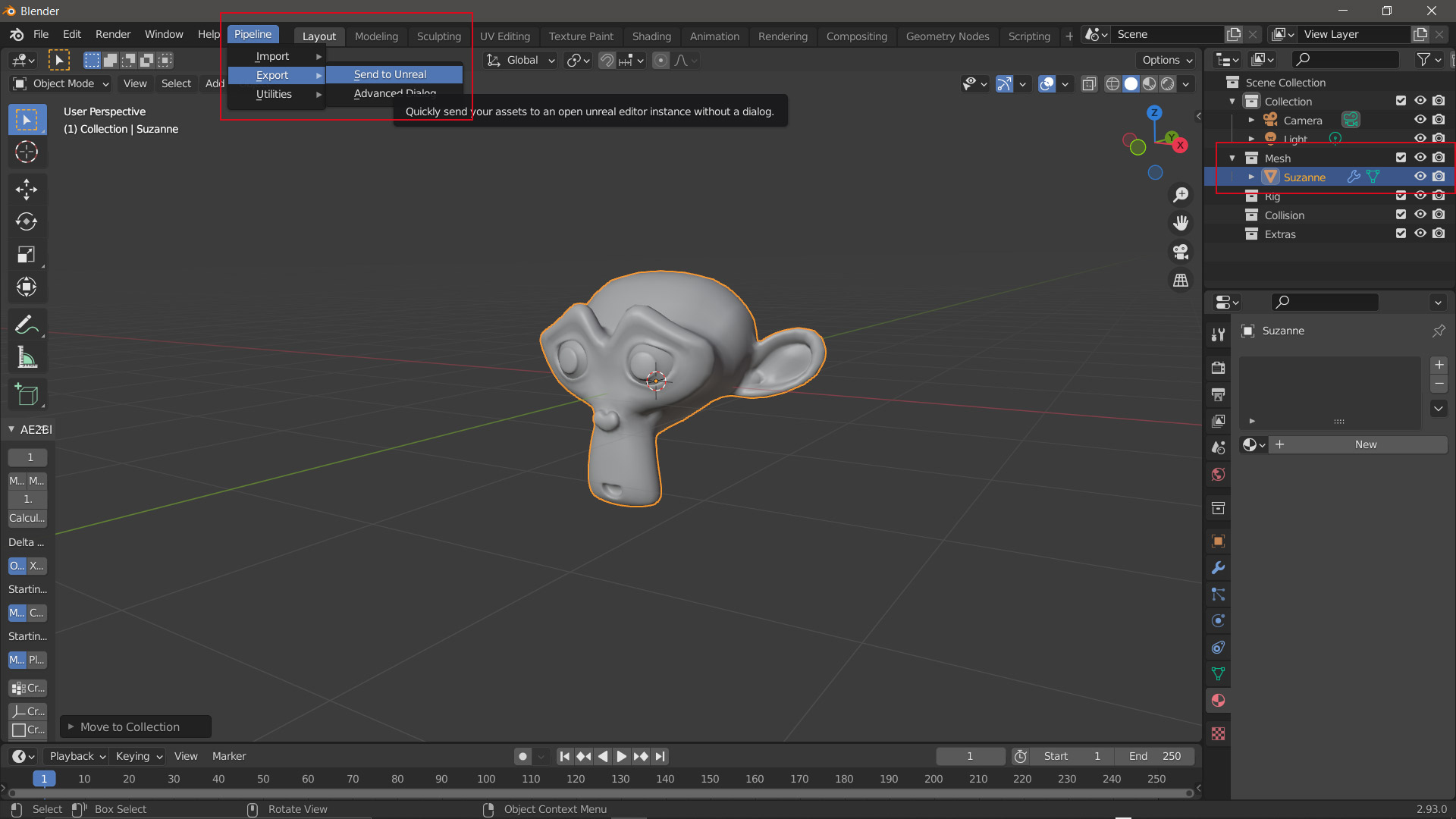
Task: Open the Import submenu
Action: pyautogui.click(x=277, y=56)
